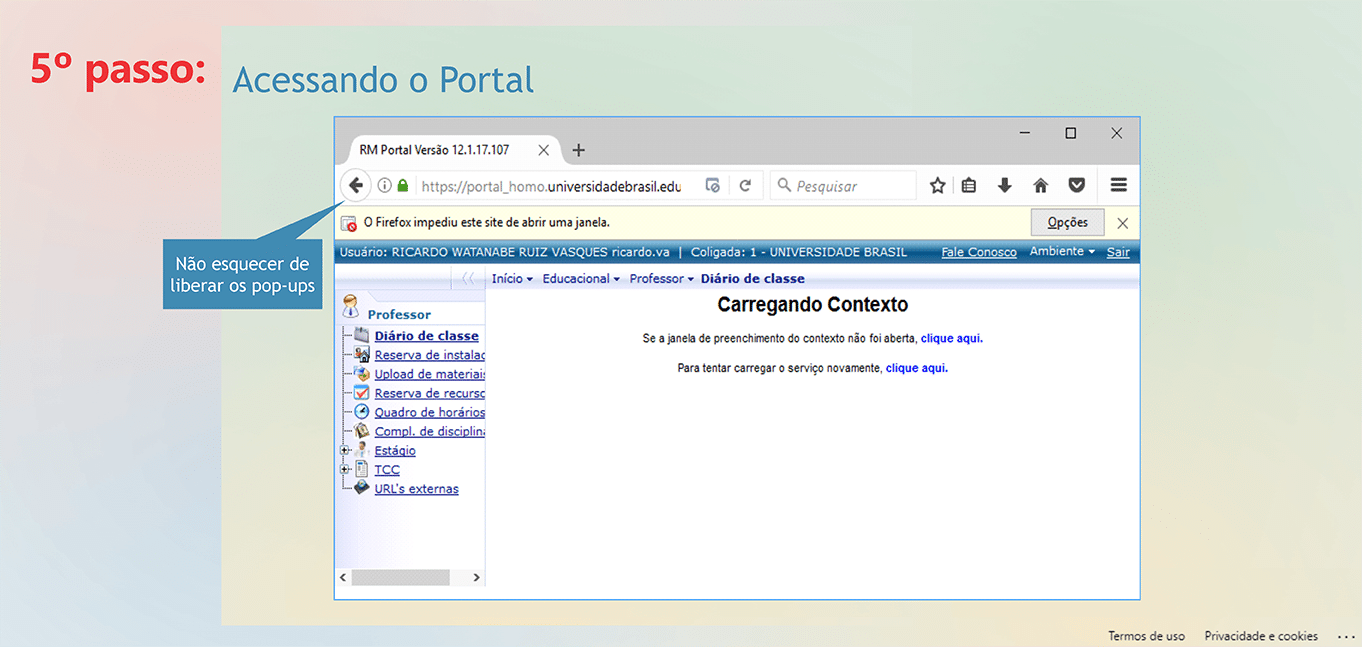Click the three dots more options in footer
This screenshot has width=1362, height=647.
click(x=1345, y=636)
